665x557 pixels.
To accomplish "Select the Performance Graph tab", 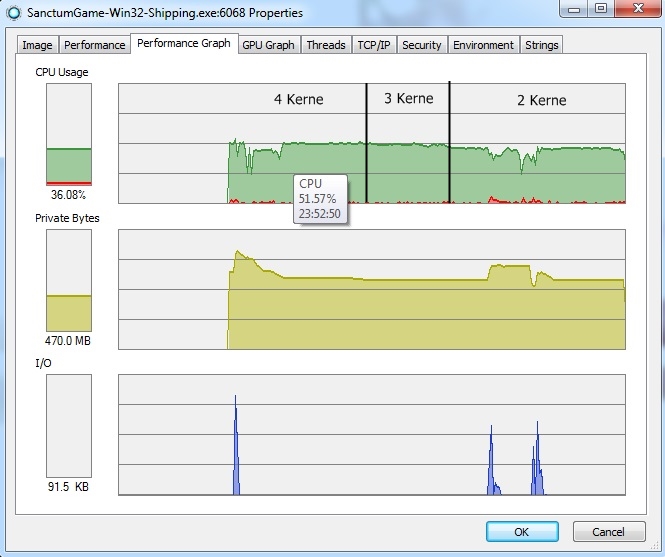I will coord(184,43).
